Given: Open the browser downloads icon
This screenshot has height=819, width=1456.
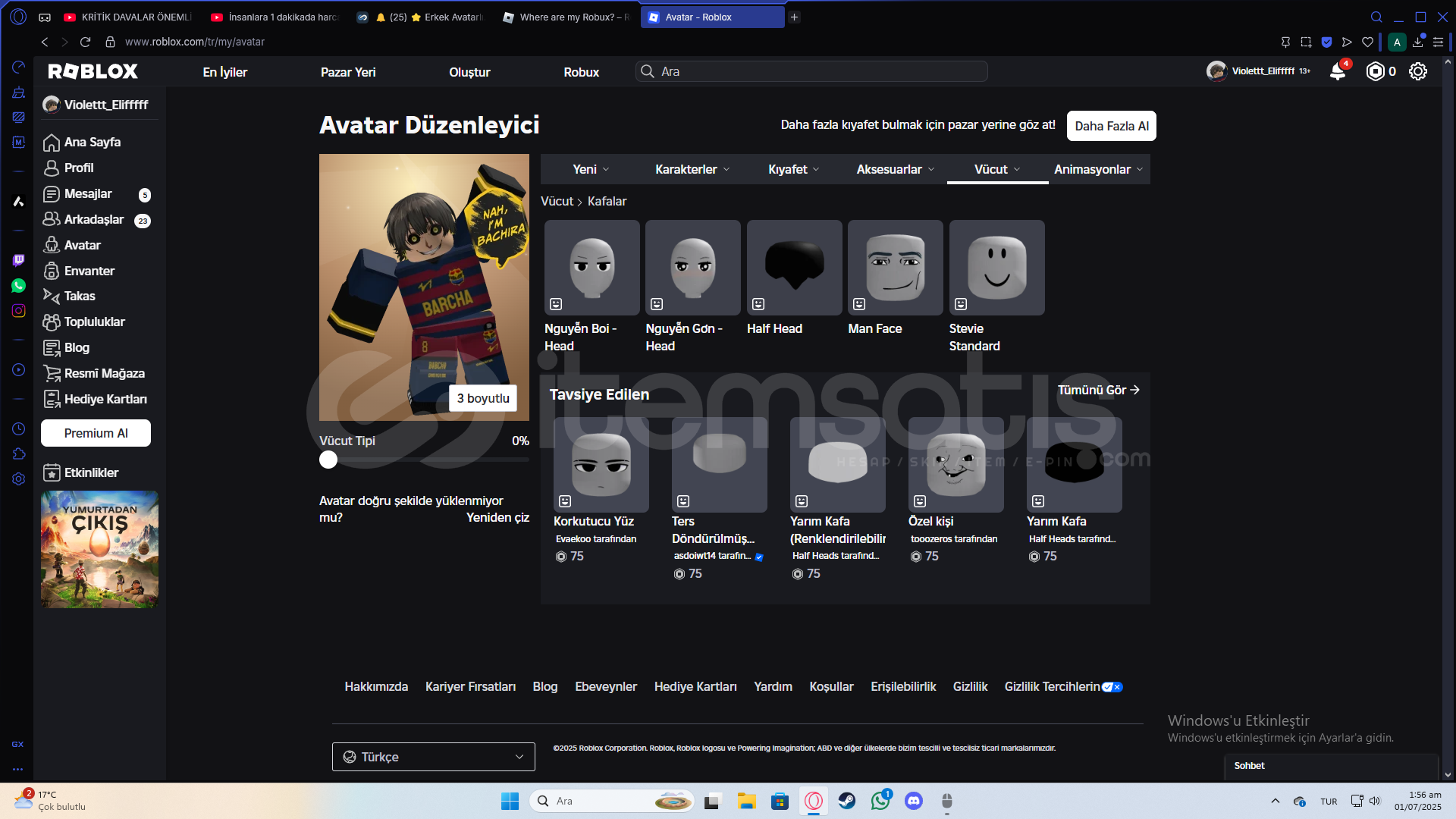Looking at the screenshot, I should (1417, 42).
